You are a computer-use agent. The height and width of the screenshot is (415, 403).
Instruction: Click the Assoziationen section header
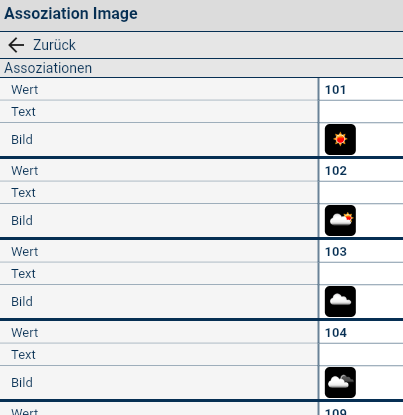pos(201,68)
